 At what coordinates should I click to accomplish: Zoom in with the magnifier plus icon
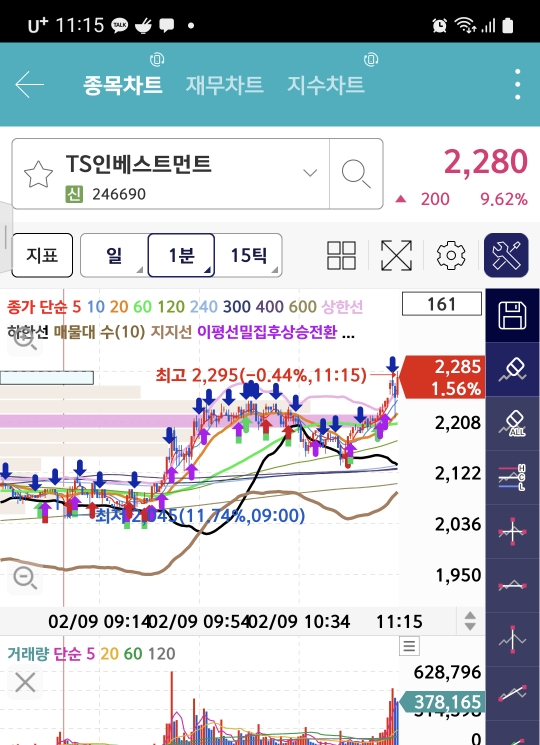point(25,337)
